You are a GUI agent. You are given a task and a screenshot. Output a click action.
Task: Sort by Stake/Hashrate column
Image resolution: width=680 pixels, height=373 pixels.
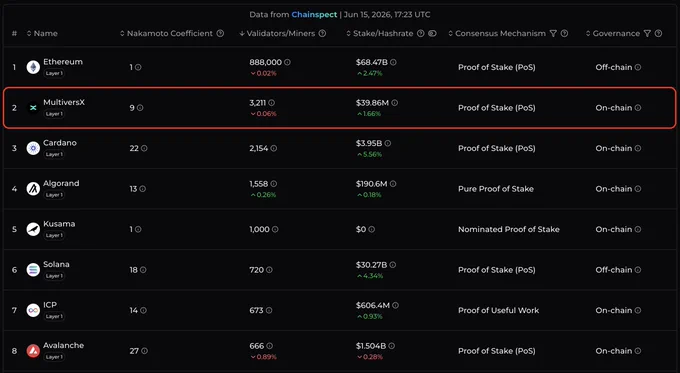coord(379,33)
